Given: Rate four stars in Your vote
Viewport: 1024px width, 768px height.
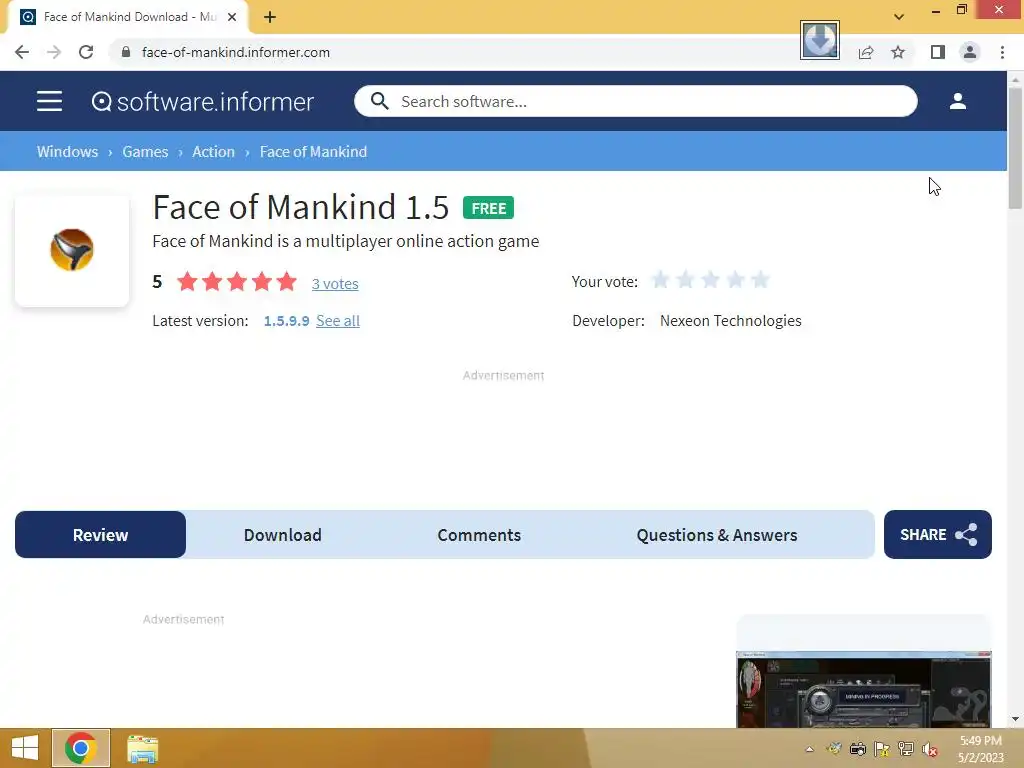Looking at the screenshot, I should (x=735, y=280).
